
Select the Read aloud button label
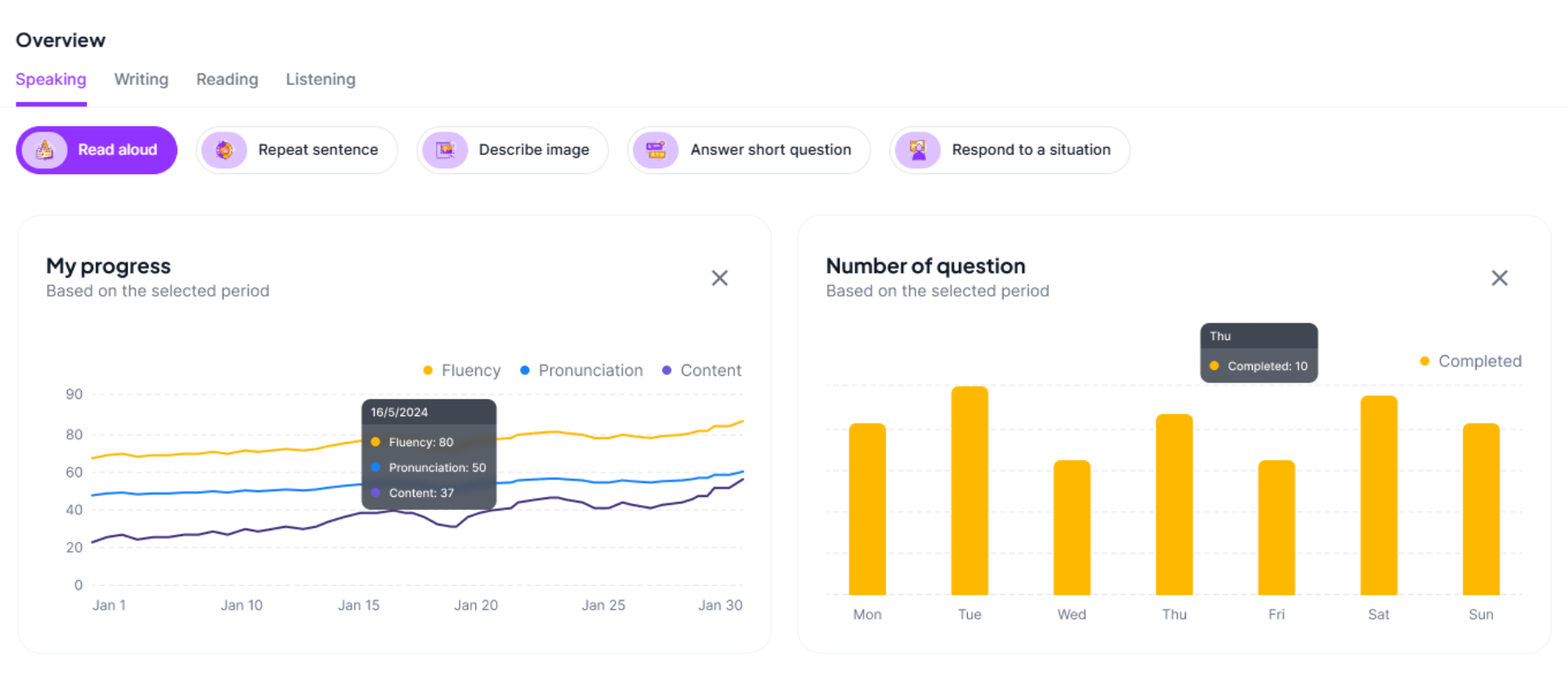pos(118,150)
